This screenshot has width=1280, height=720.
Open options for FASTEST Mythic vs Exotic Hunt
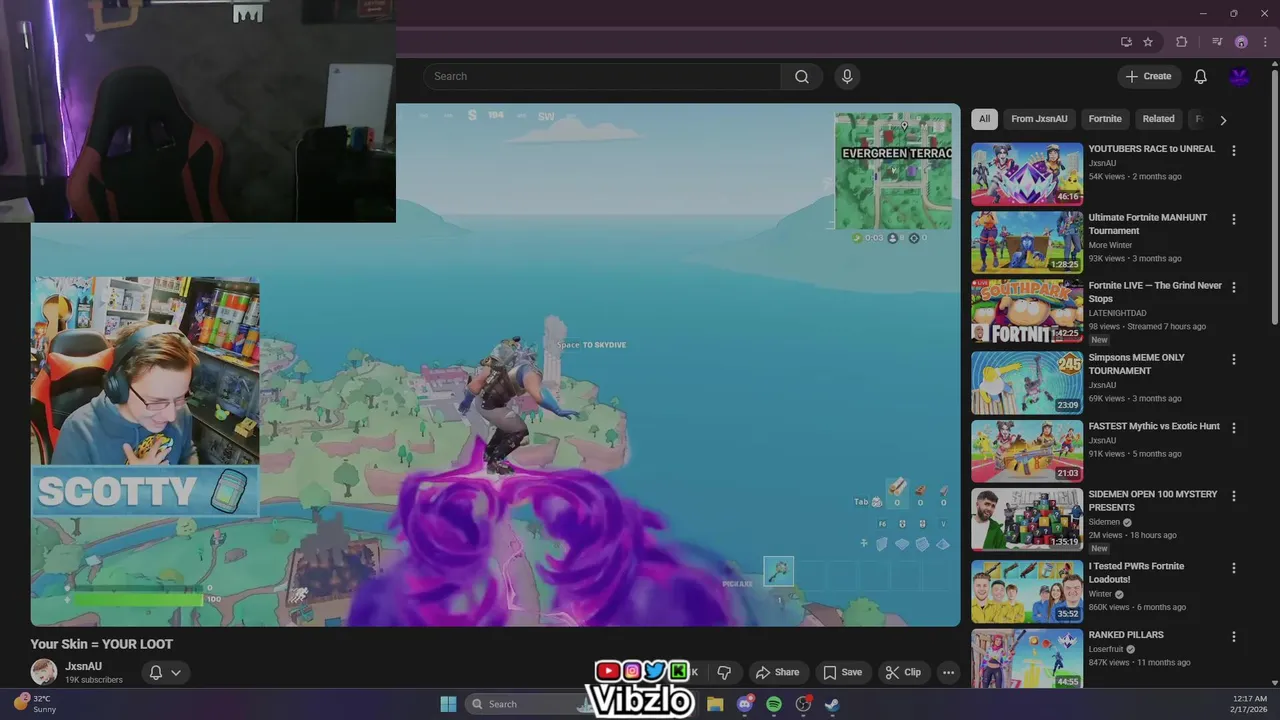point(1233,428)
